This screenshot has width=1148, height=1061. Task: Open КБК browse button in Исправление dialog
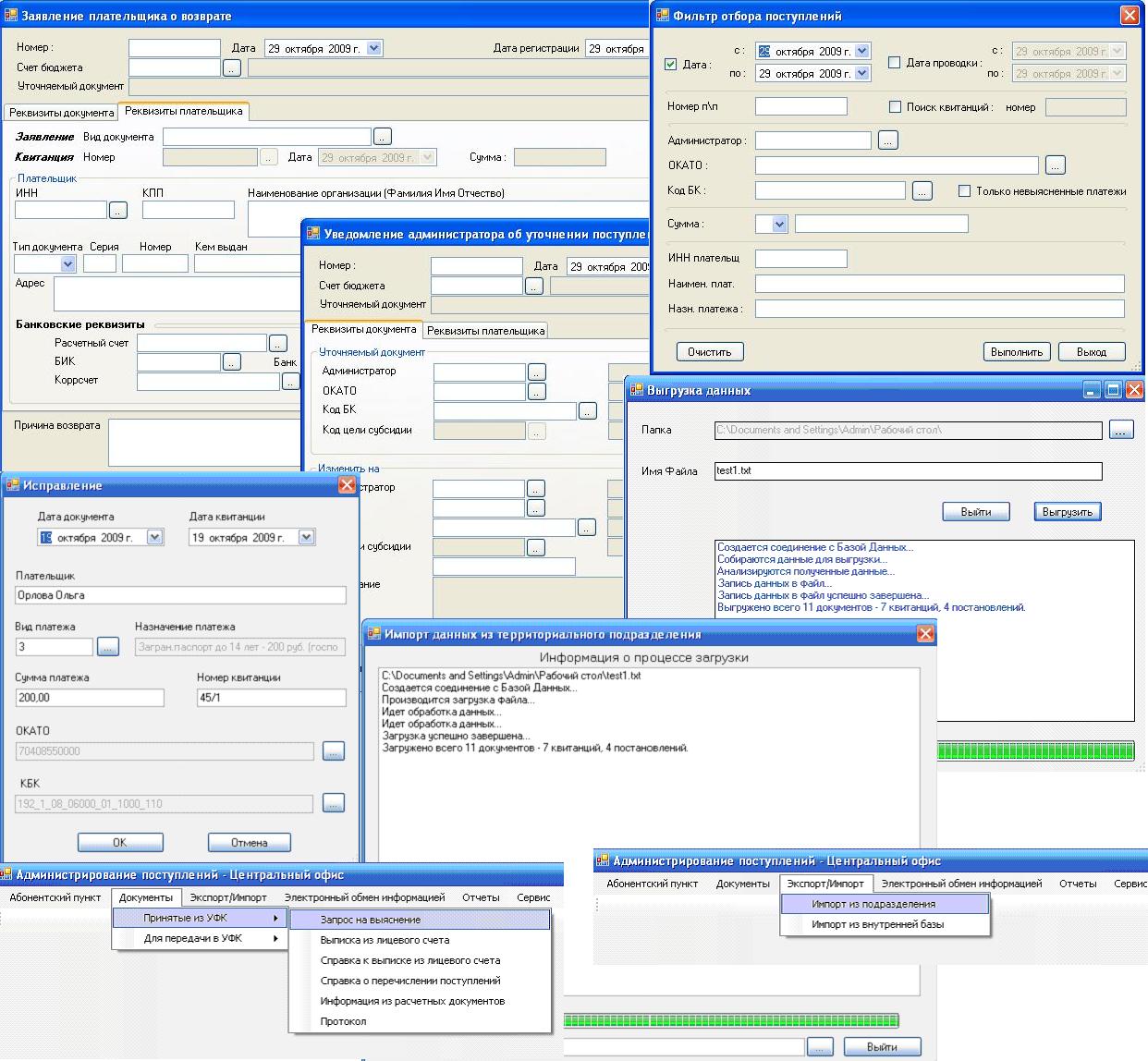point(334,803)
